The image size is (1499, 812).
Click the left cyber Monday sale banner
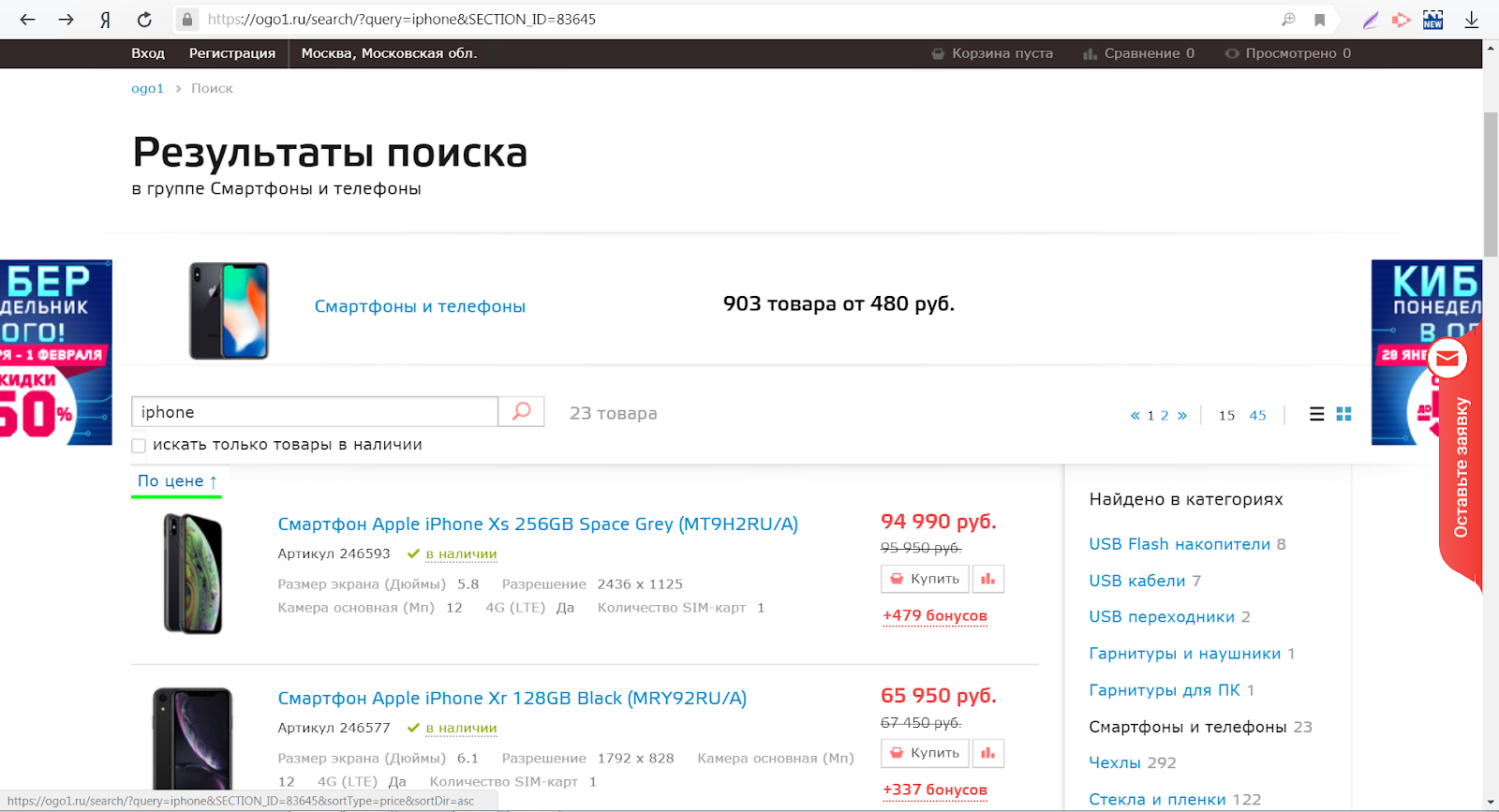(x=56, y=352)
